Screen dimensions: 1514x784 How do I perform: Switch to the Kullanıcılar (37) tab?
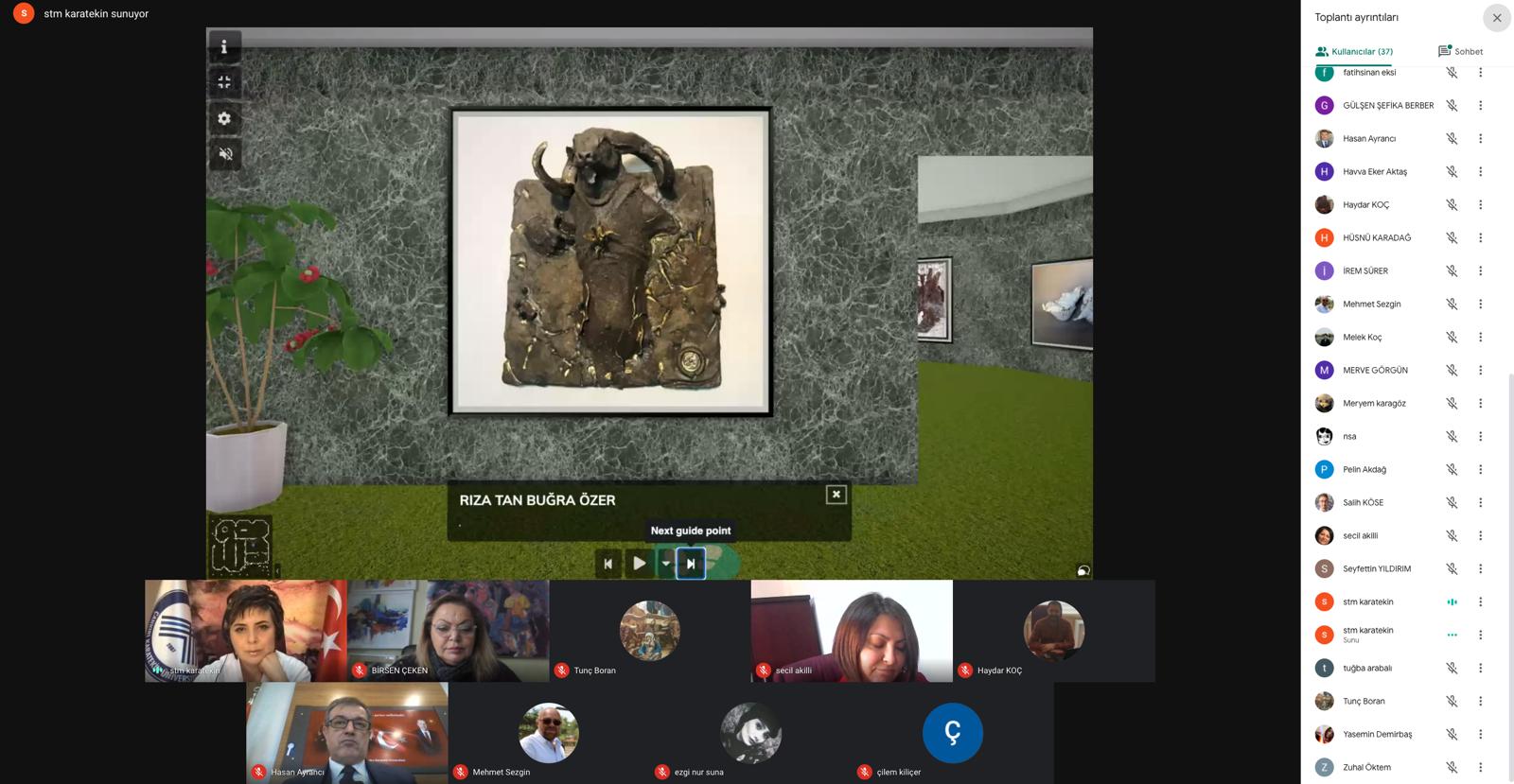(x=1353, y=52)
